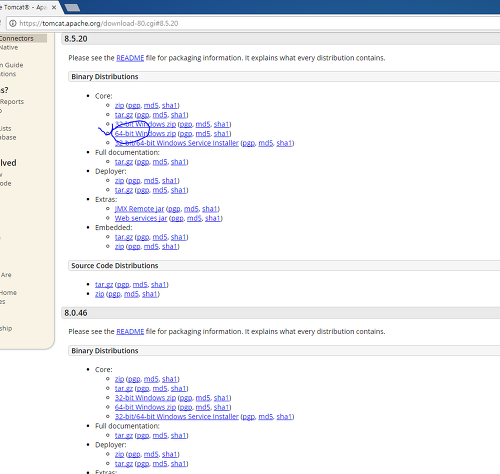Download 8.5.20 Embedded zip
The height and width of the screenshot is (474, 500).
click(119, 246)
